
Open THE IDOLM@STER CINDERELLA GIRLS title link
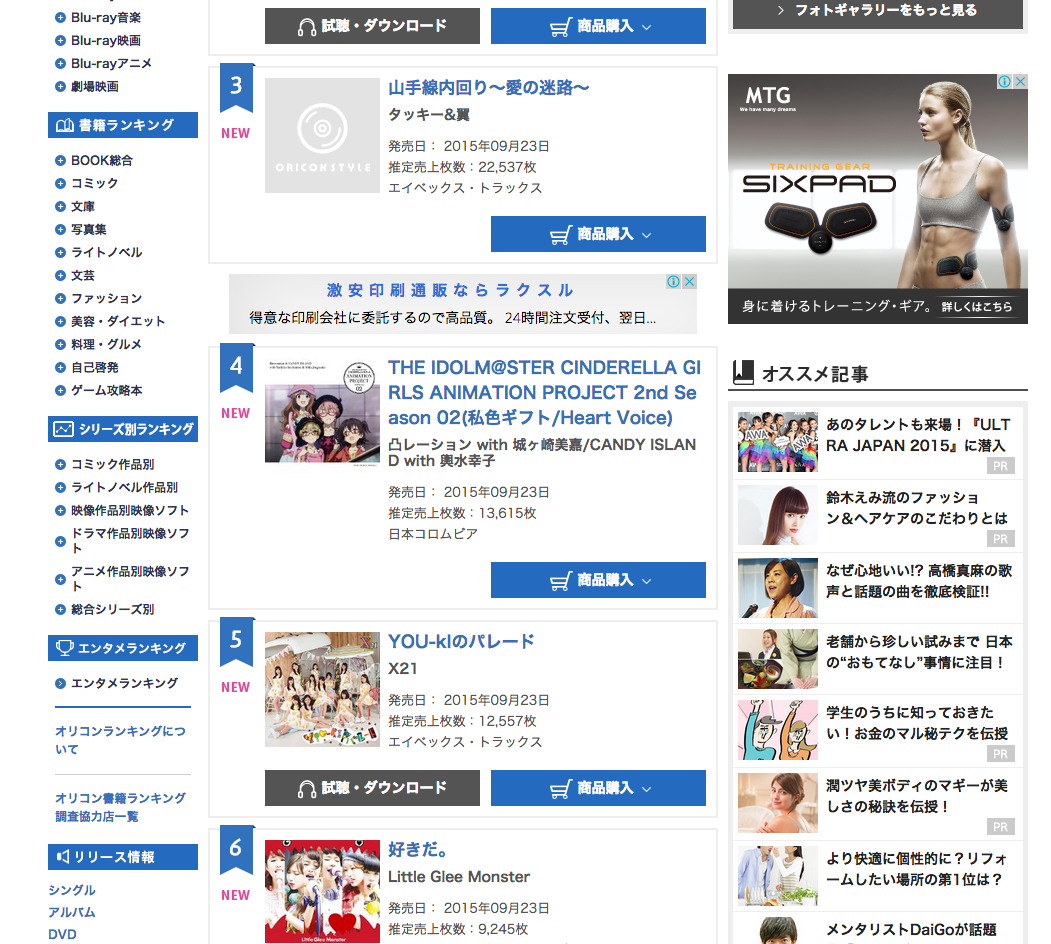[544, 393]
